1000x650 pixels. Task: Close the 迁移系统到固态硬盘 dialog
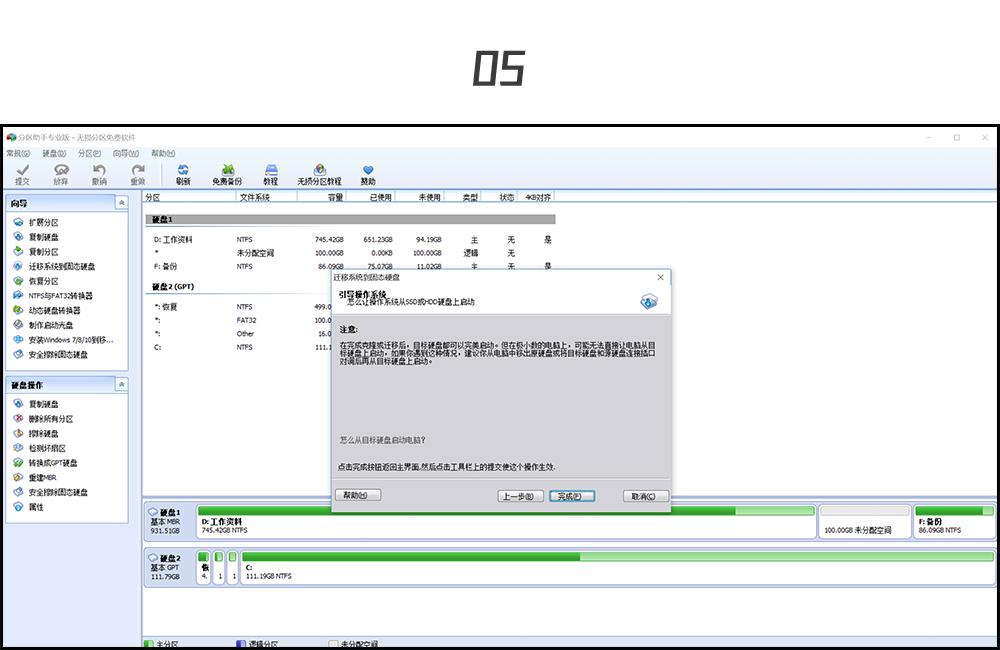point(660,277)
